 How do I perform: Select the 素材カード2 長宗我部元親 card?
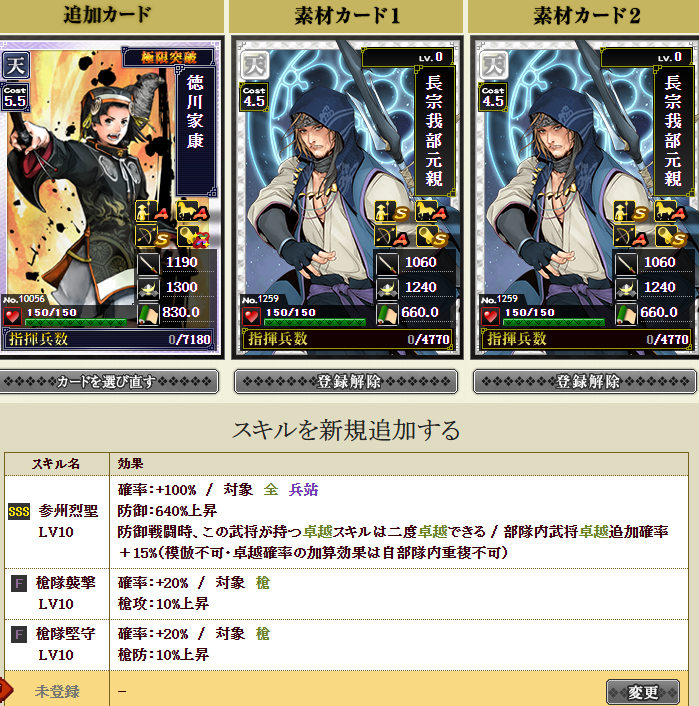(585, 197)
